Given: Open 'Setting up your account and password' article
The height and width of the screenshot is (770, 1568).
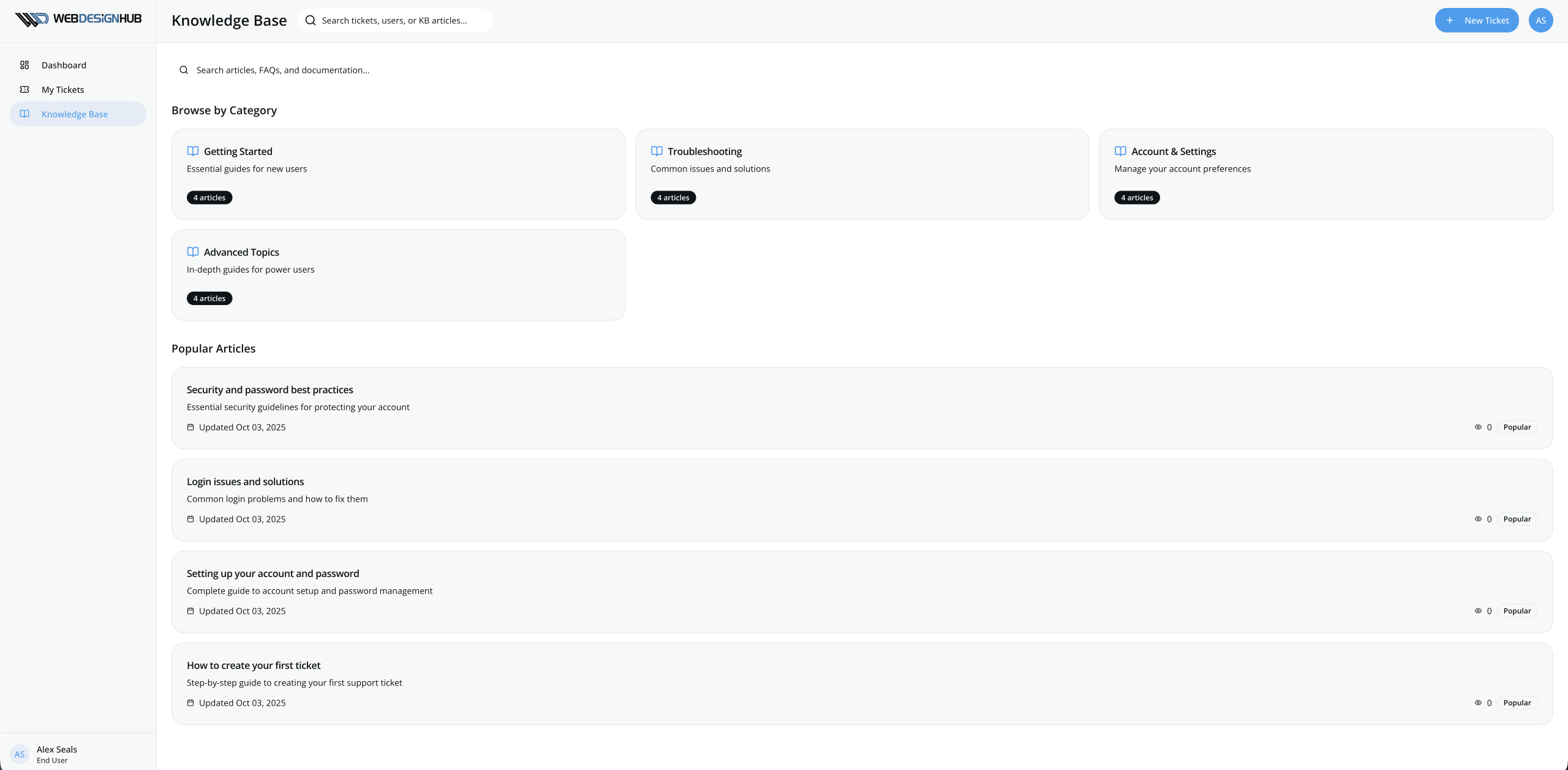Looking at the screenshot, I should tap(273, 573).
